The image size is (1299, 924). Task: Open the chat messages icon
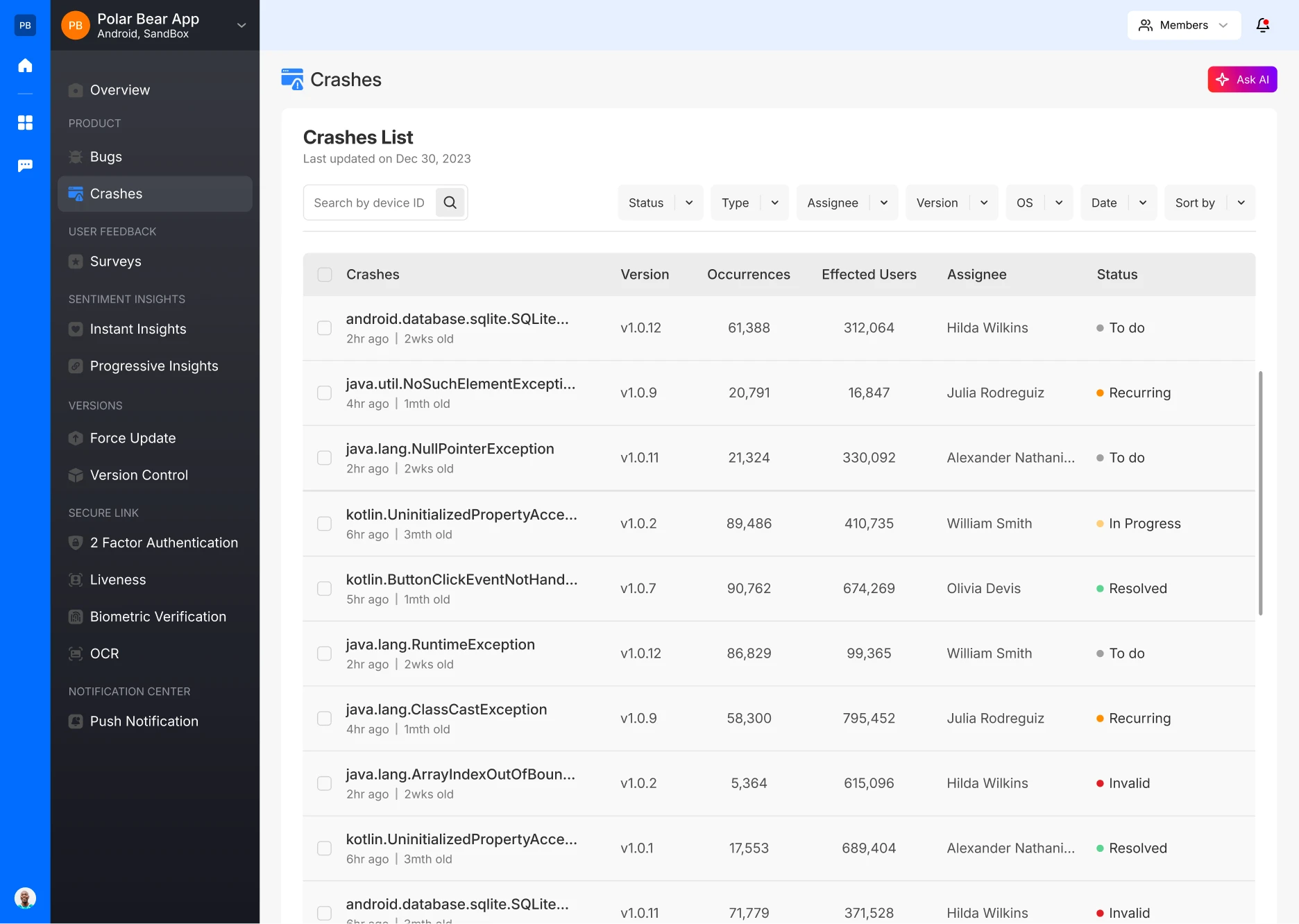click(x=25, y=165)
